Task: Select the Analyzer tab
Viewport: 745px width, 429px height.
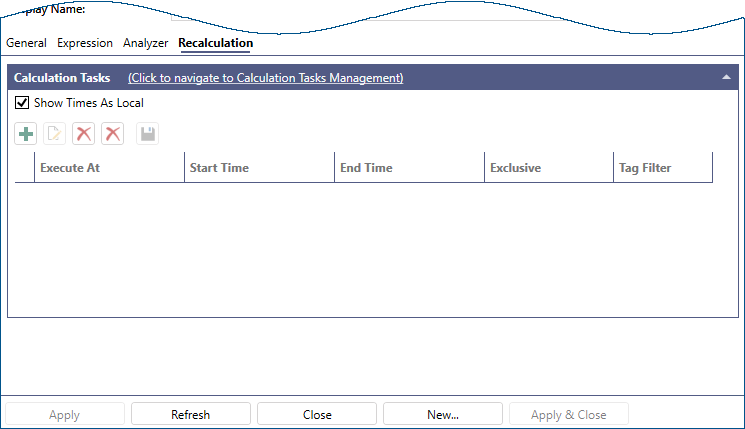Action: 145,43
